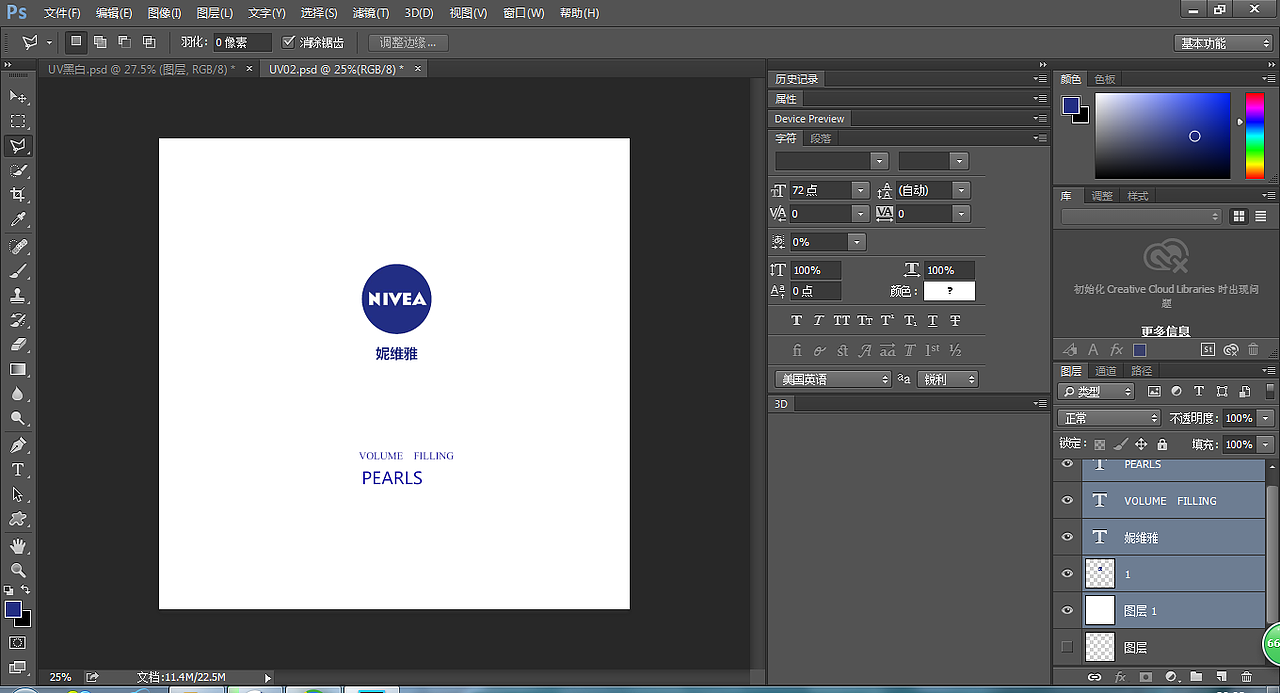This screenshot has width=1280, height=693.
Task: Open the 锐利 anti-aliasing dropdown
Action: tap(947, 379)
